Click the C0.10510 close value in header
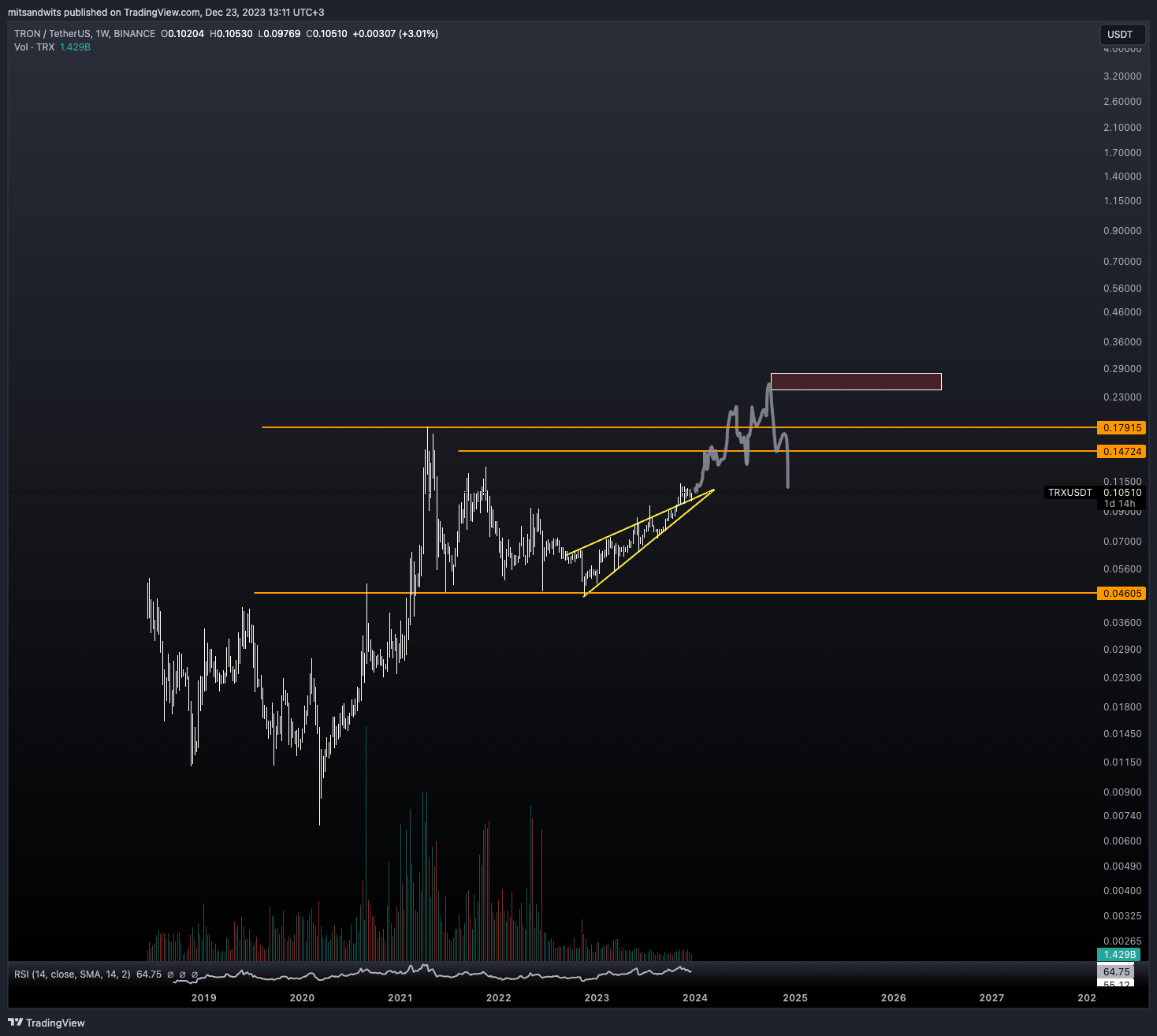The height and width of the screenshot is (1036, 1157). [326, 34]
